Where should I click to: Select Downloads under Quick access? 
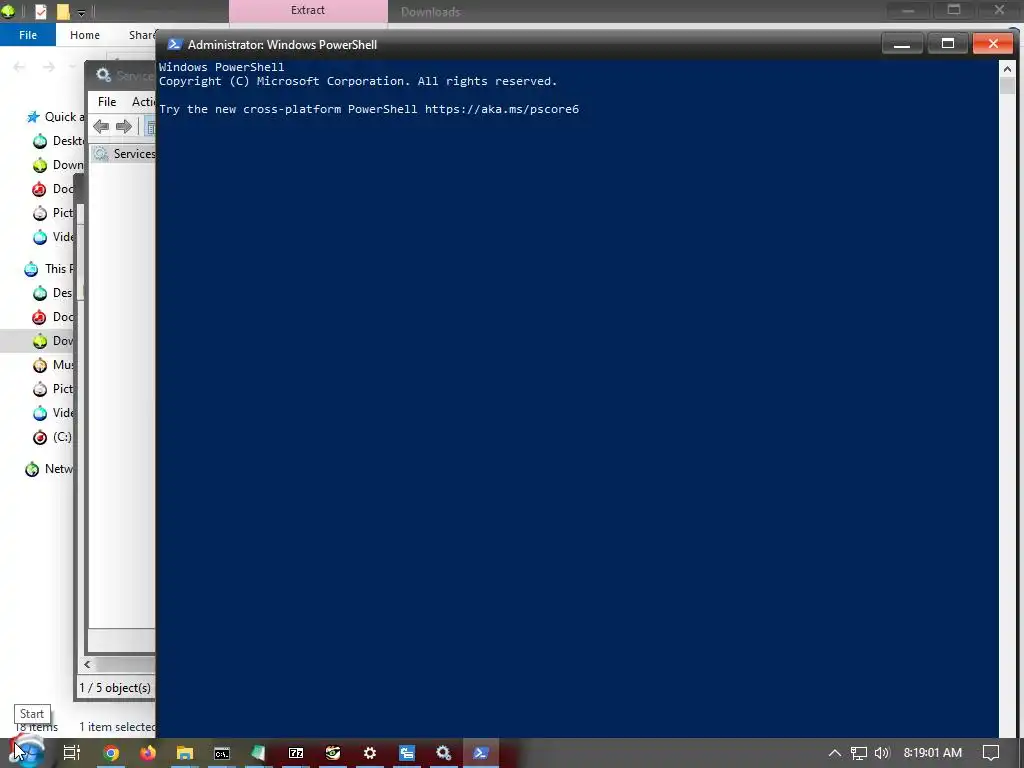tap(59, 165)
